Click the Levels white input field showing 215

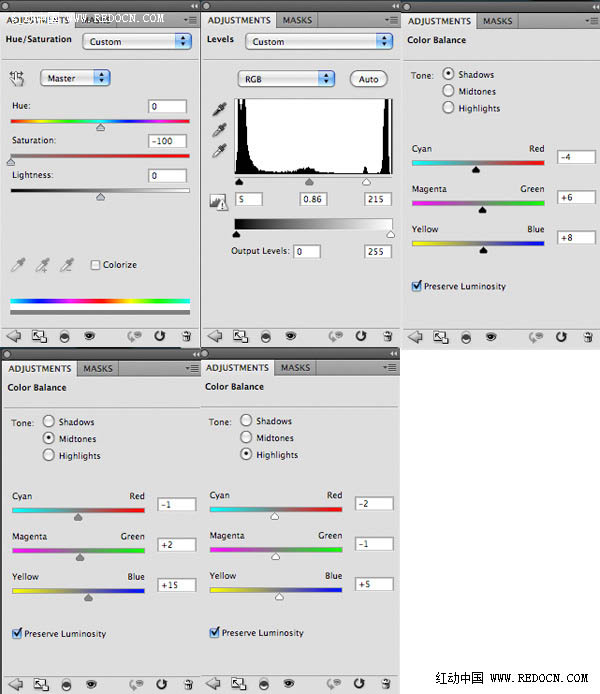[x=377, y=199]
